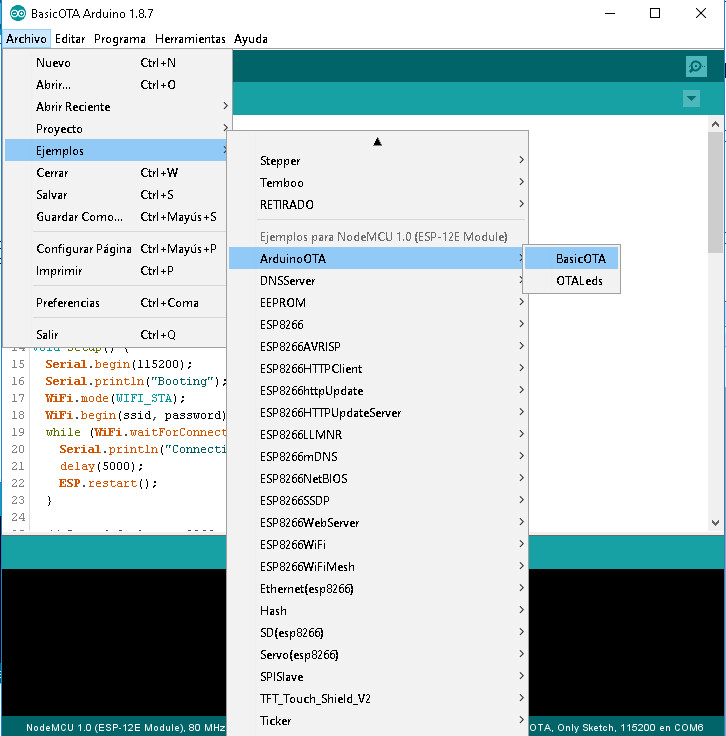Screen dimensions: 726x736
Task: Expand TFT_Touch_Shield_V2 examples
Action: (x=377, y=699)
